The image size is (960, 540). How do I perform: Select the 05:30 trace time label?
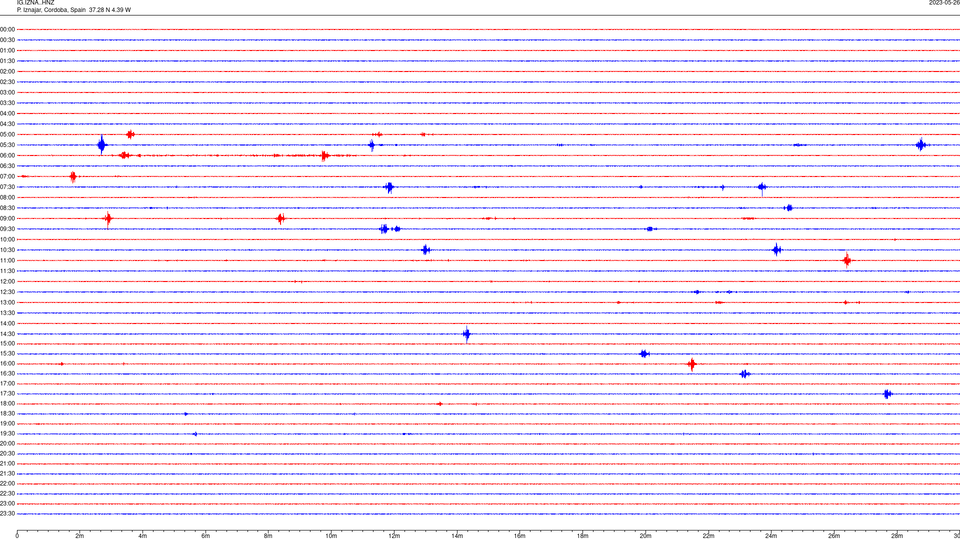[x=7, y=145]
